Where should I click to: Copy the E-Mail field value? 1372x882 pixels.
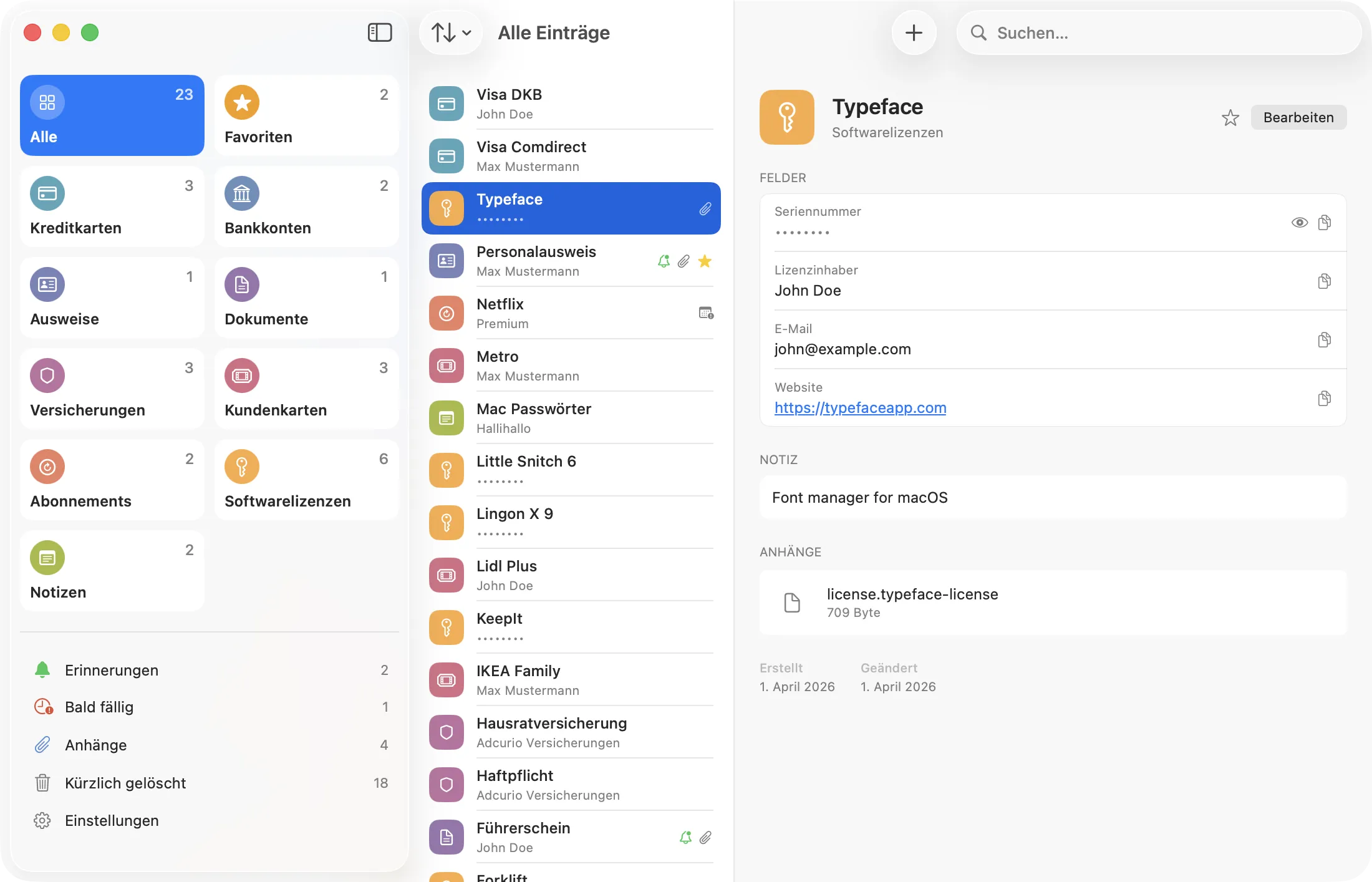tap(1324, 340)
